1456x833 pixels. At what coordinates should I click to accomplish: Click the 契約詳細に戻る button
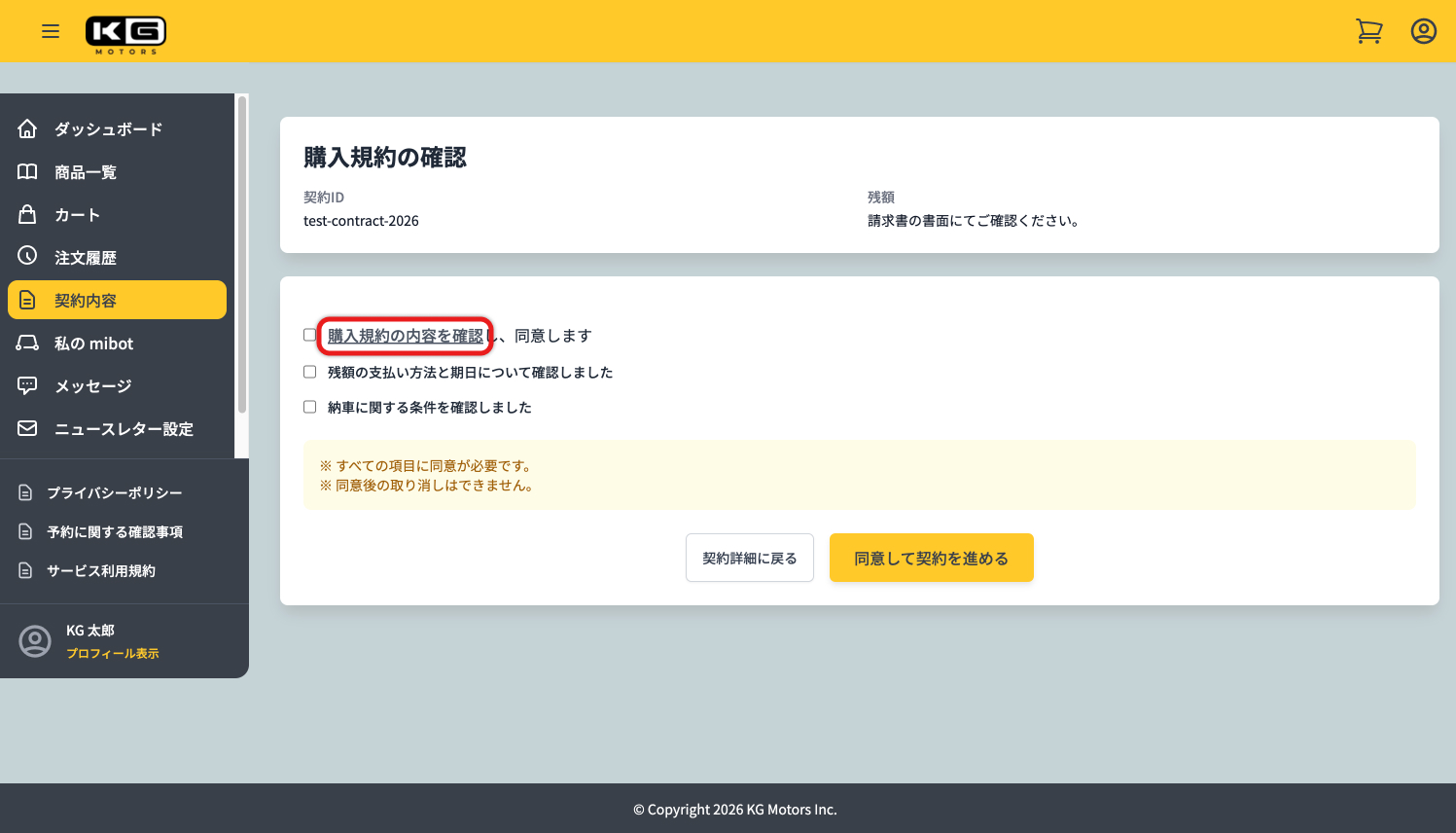(x=749, y=557)
